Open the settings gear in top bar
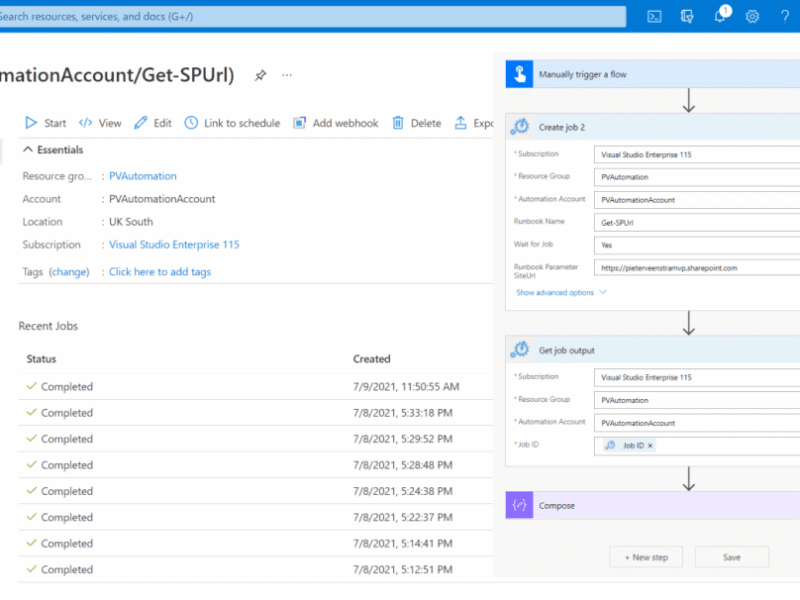Screen dimensions: 800x600 pos(752,17)
